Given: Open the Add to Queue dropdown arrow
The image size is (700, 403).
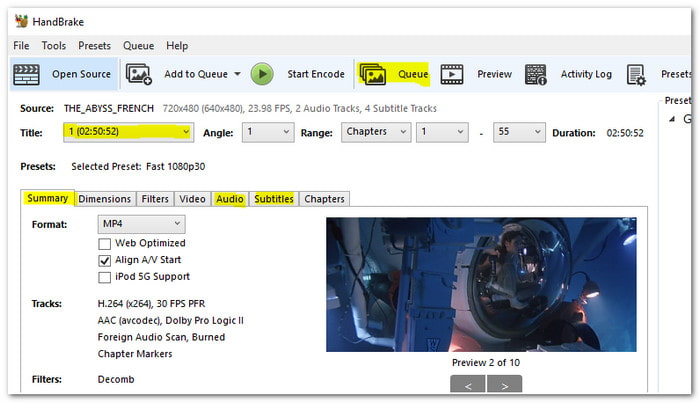Looking at the screenshot, I should tap(238, 74).
